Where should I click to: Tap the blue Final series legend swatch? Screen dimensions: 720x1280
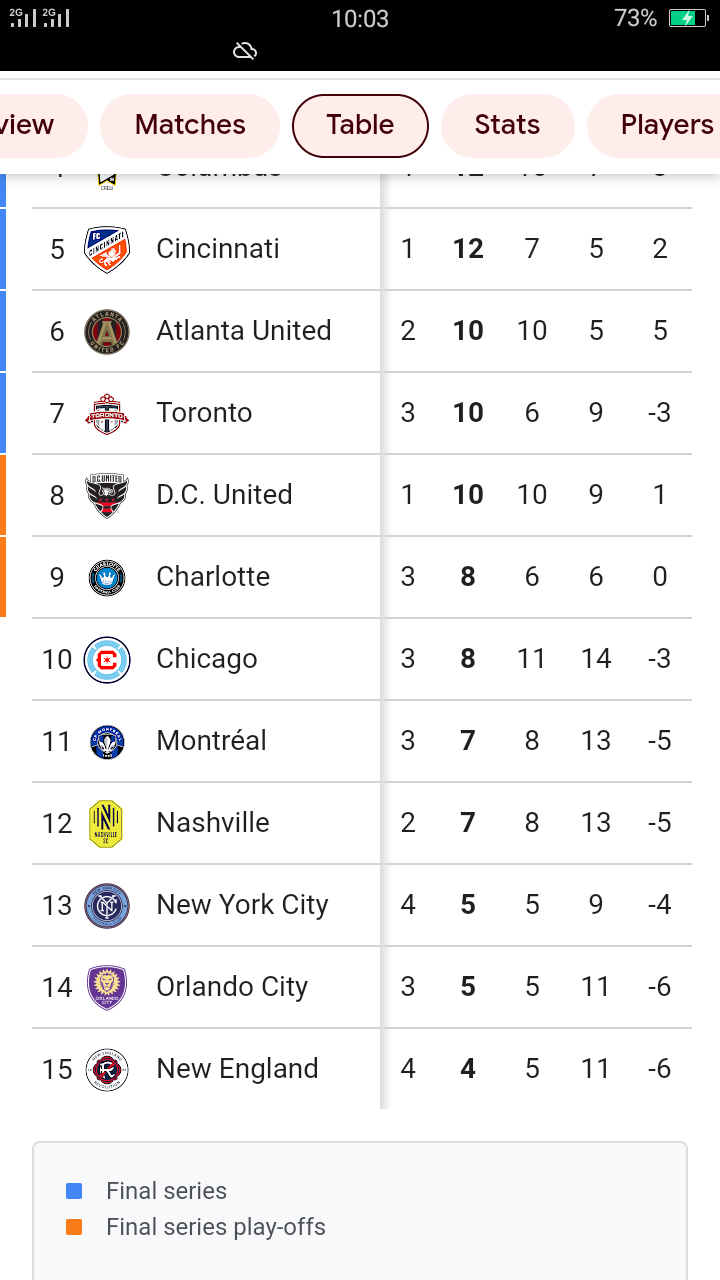click(74, 1191)
